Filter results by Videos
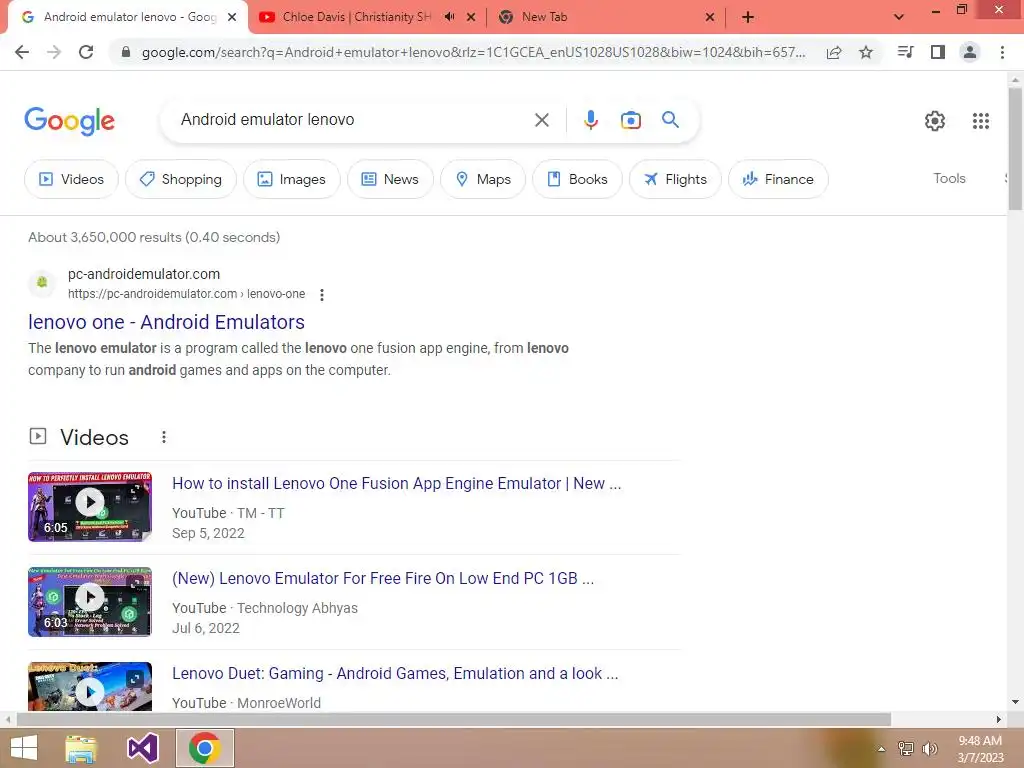This screenshot has width=1024, height=768. (x=71, y=179)
